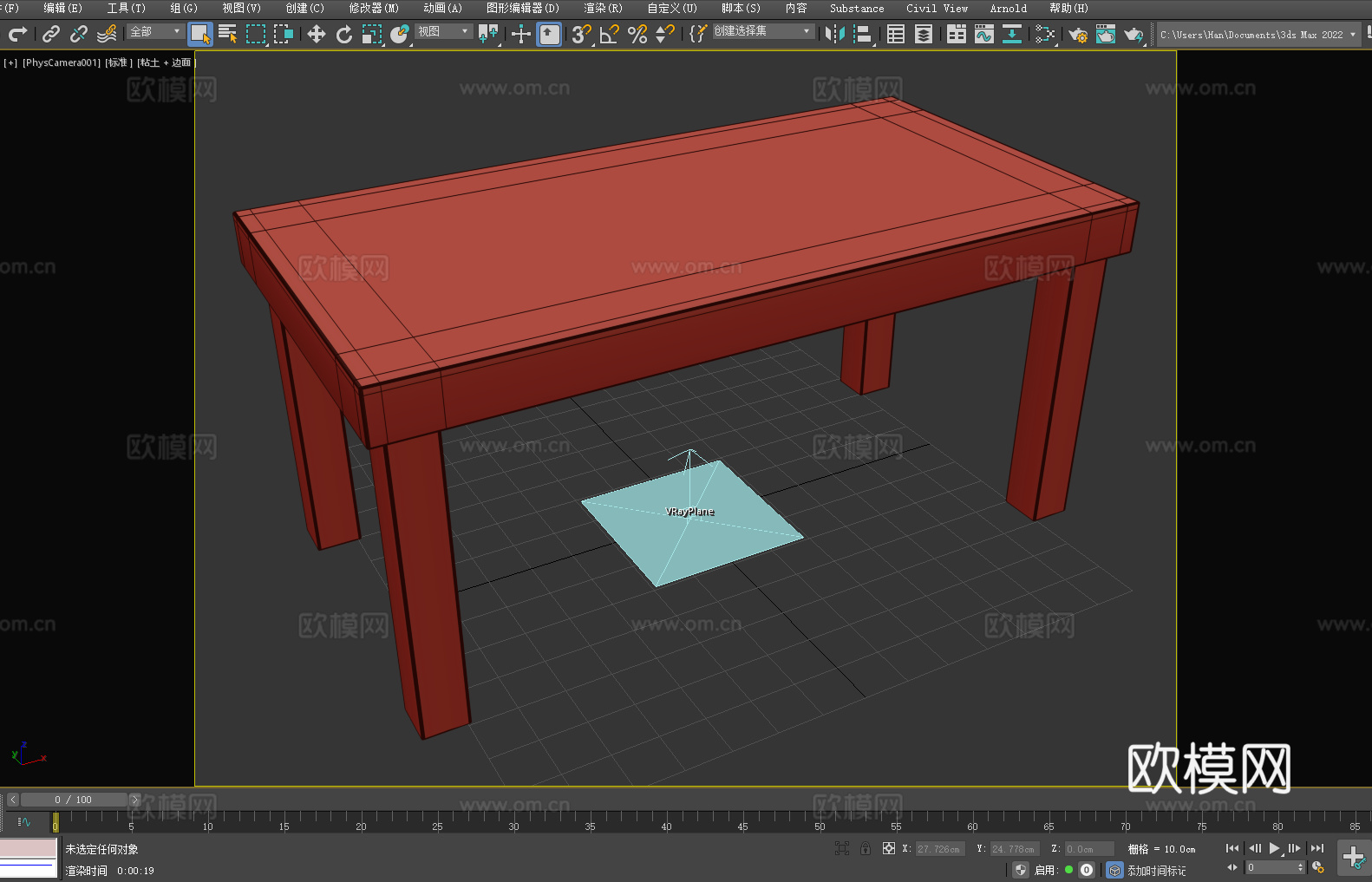This screenshot has height=882, width=1372.
Task: Toggle the Selection Lock padlock
Action: click(866, 848)
